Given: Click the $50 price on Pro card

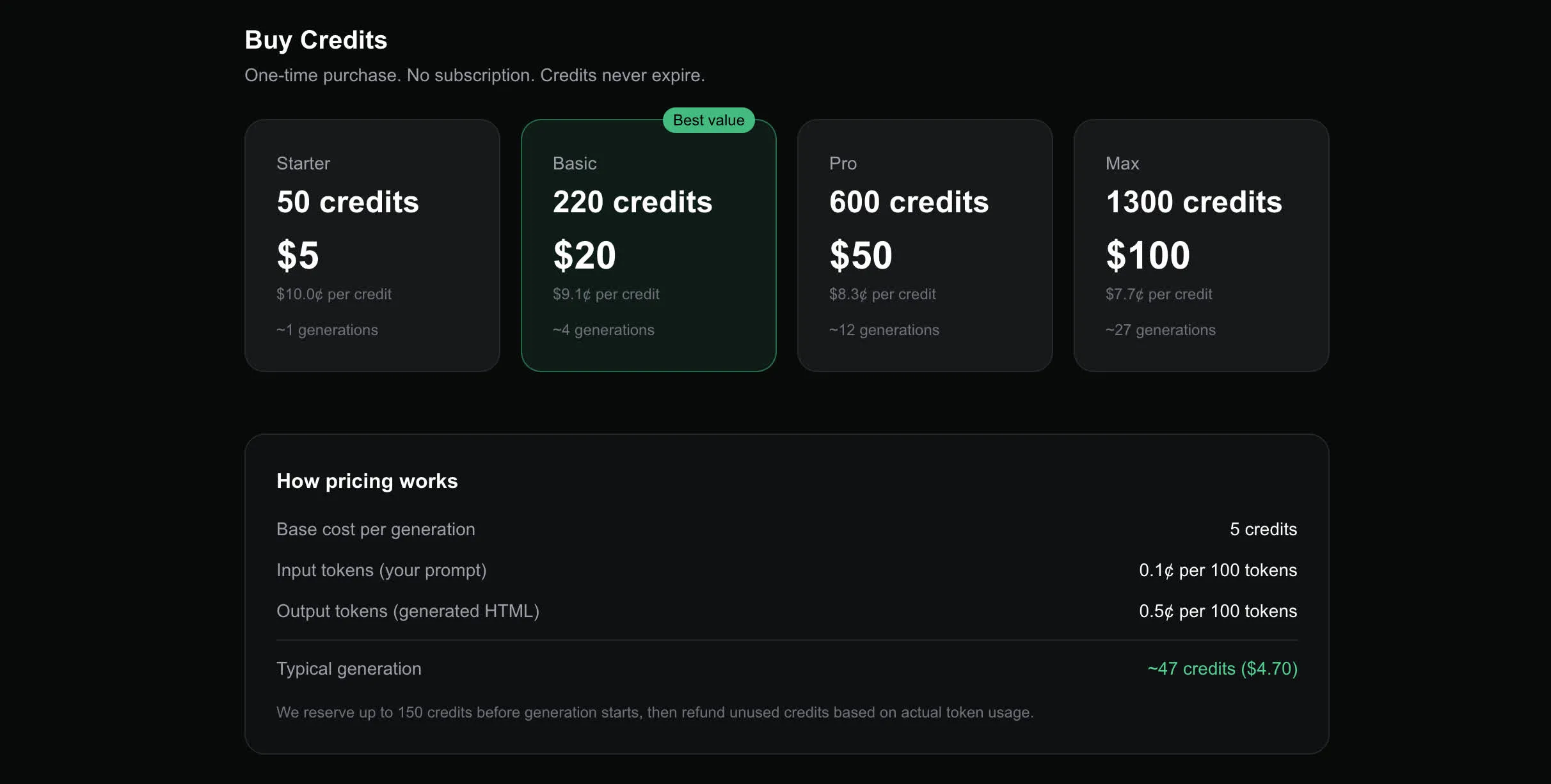Looking at the screenshot, I should [x=861, y=255].
